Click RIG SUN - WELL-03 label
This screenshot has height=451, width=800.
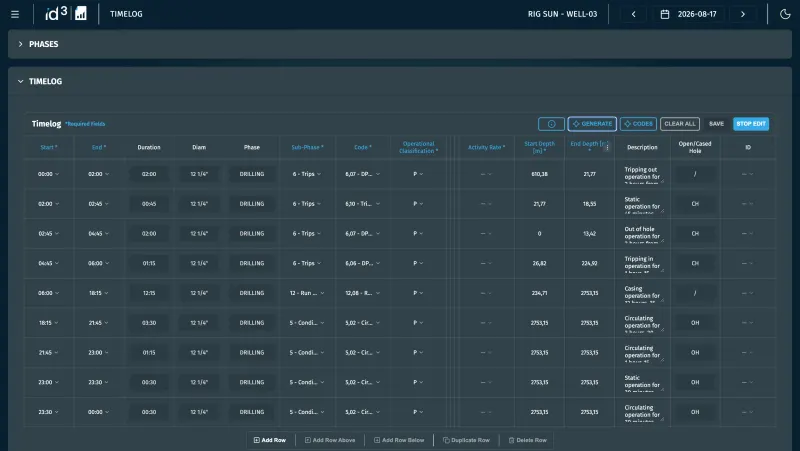pos(562,14)
